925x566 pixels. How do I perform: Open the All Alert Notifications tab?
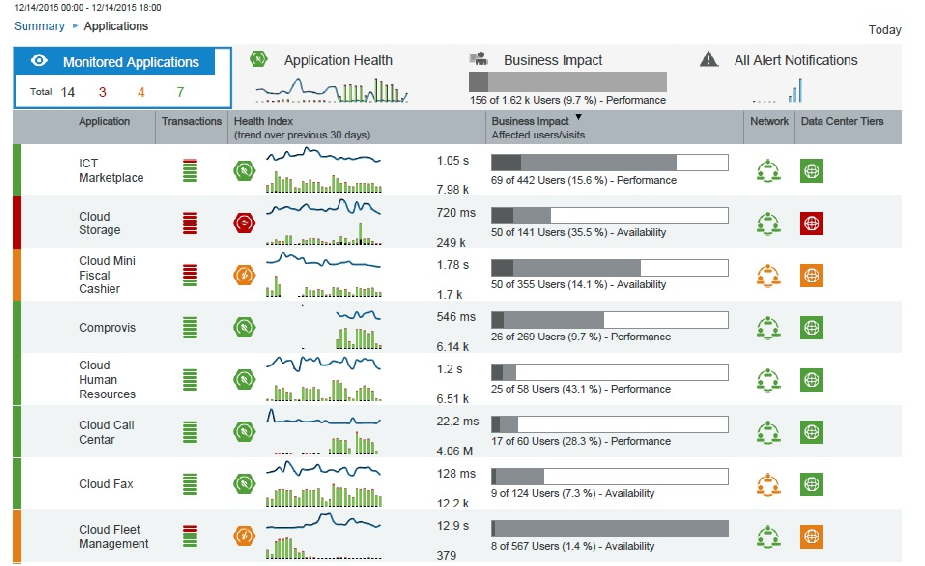pos(795,60)
